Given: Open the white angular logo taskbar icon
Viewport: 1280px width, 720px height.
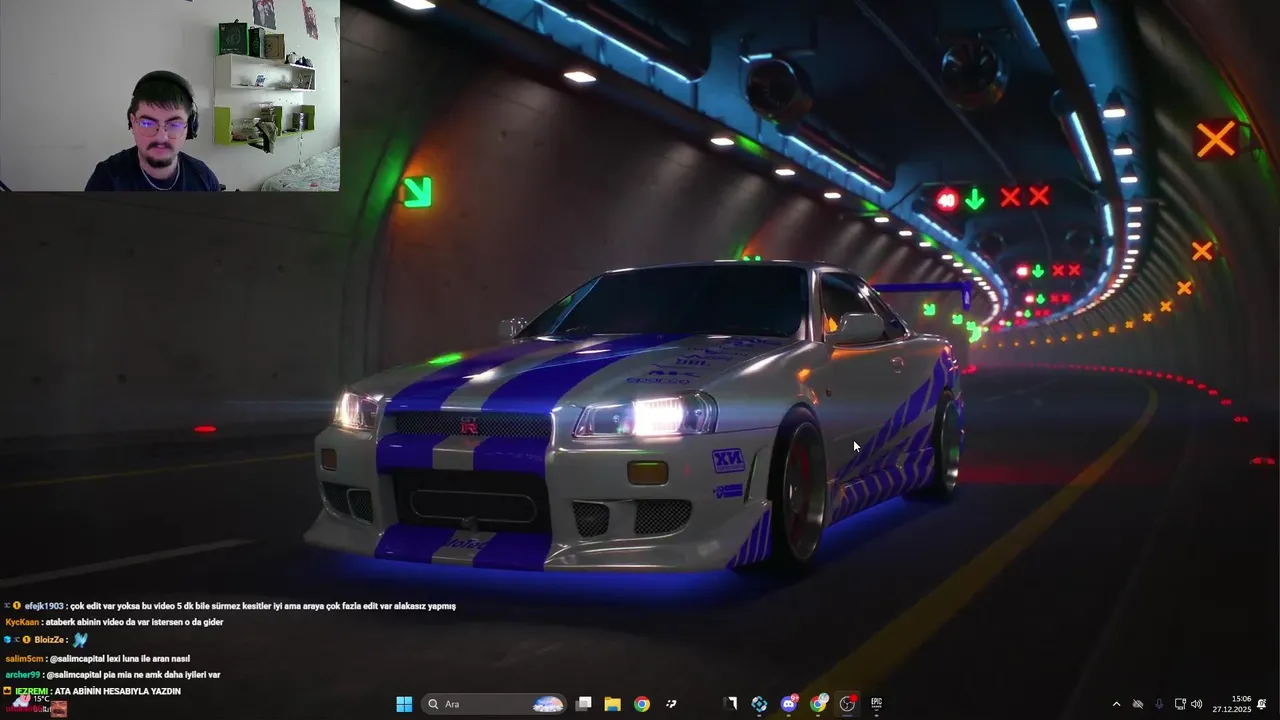Looking at the screenshot, I should [x=731, y=704].
